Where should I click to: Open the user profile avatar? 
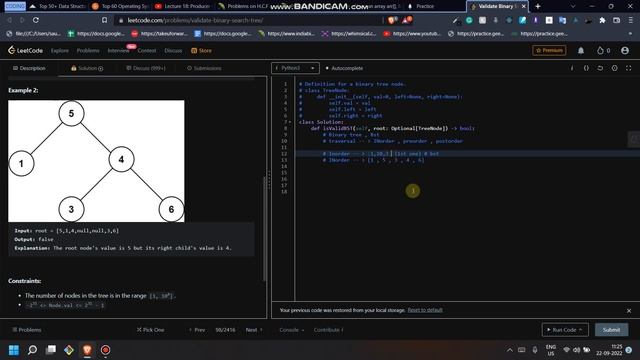[x=624, y=50]
